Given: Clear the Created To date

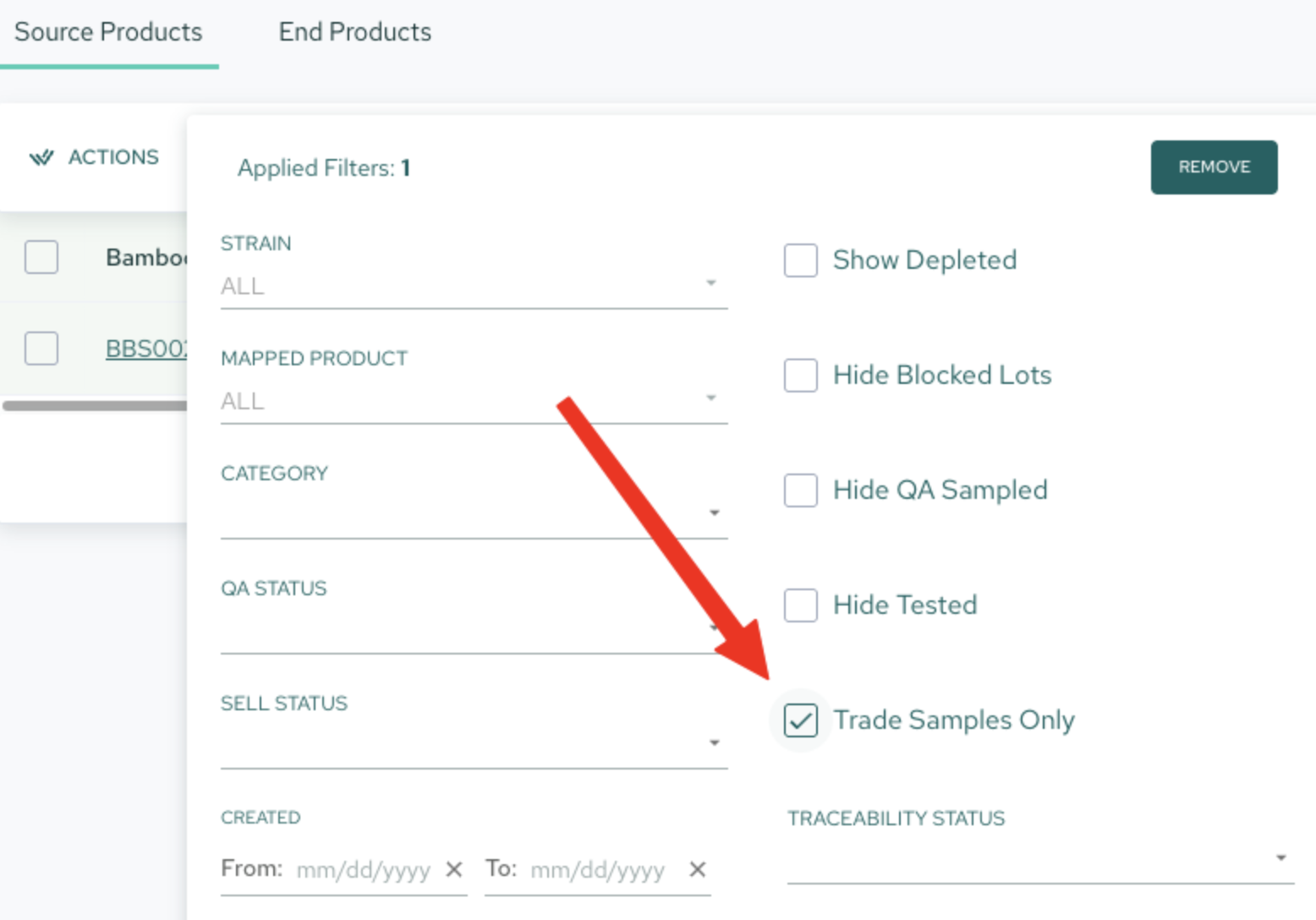Looking at the screenshot, I should coord(697,869).
